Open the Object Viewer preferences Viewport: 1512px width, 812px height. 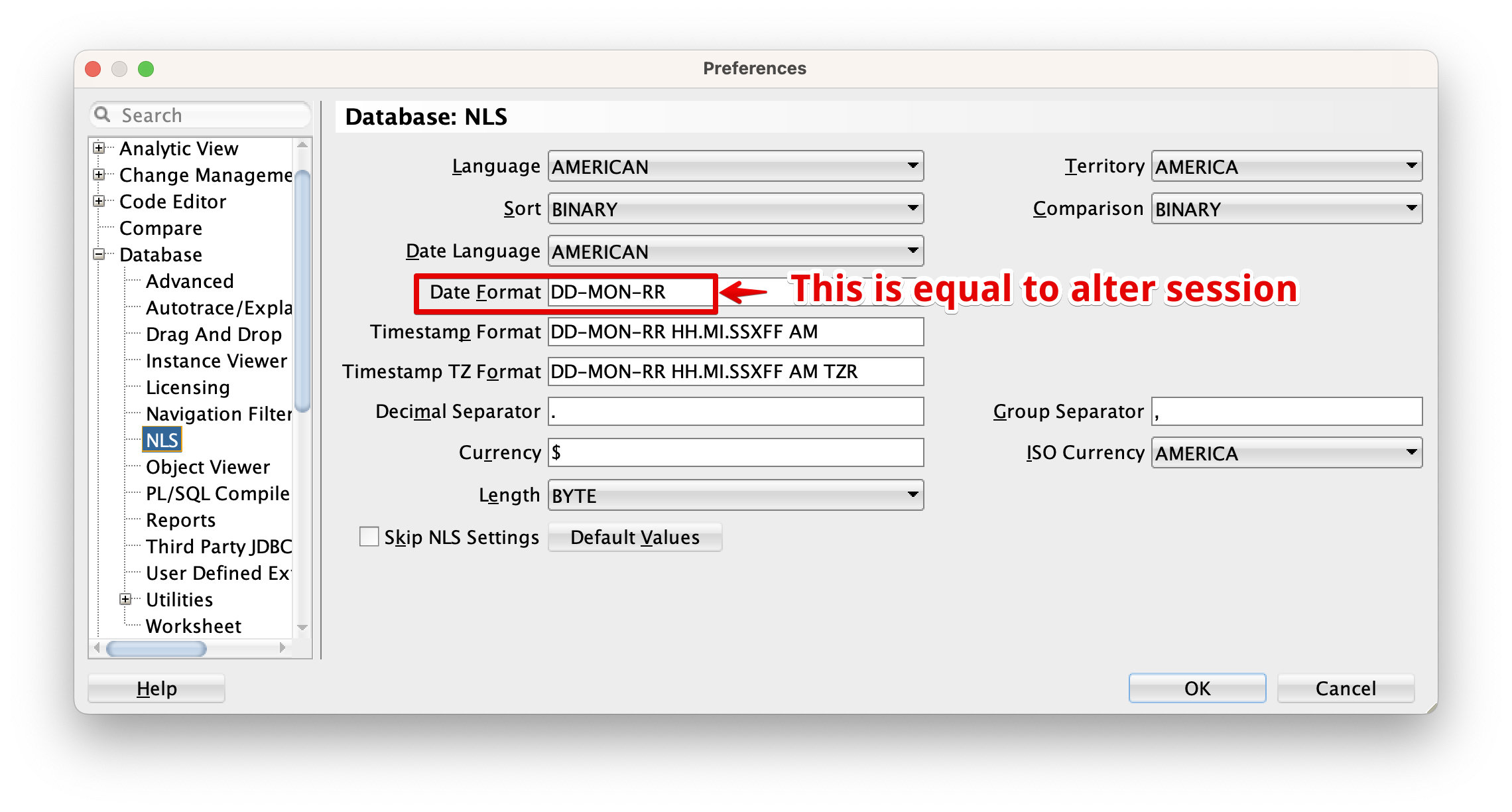tap(208, 466)
